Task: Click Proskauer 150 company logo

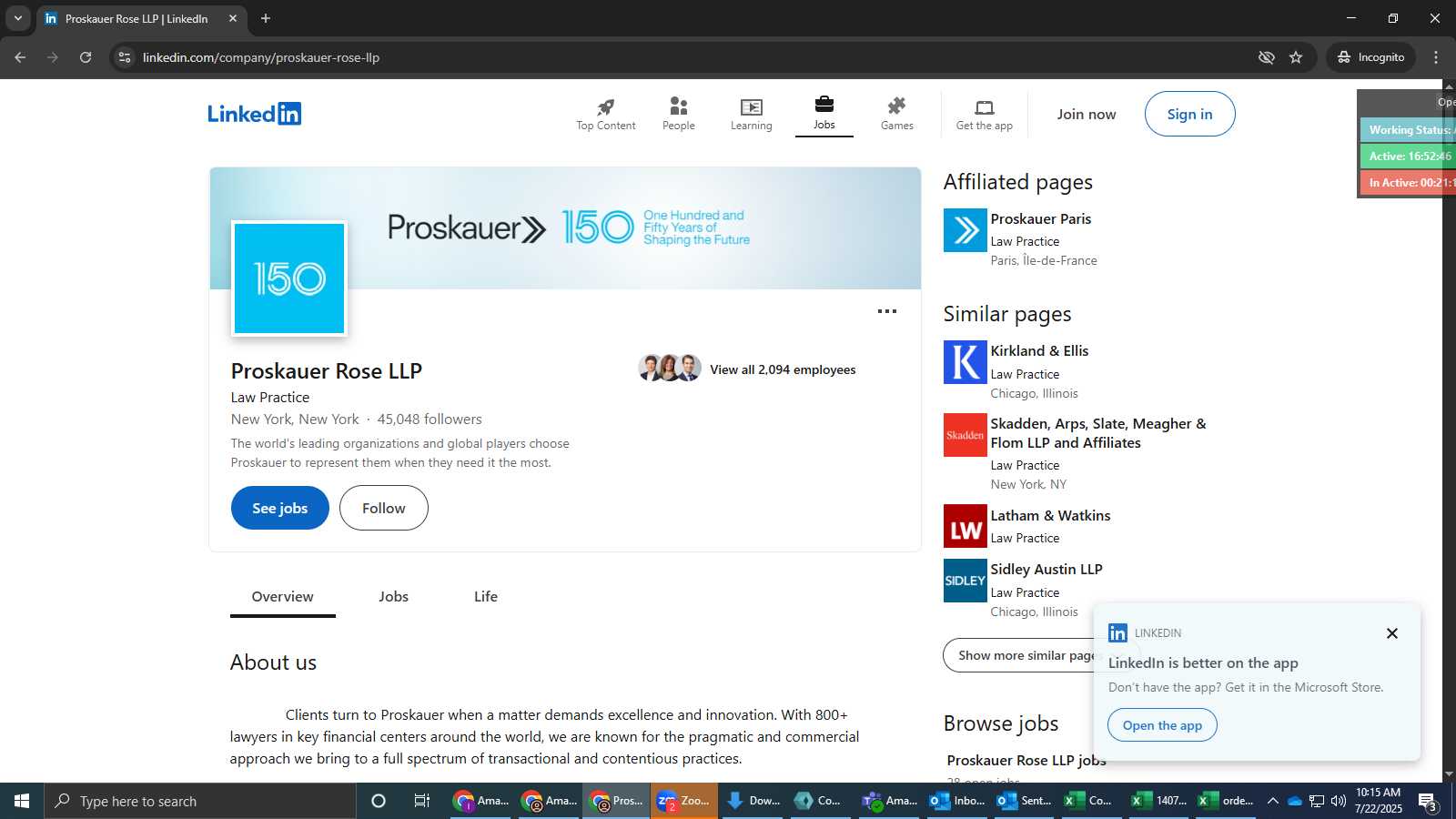Action: 289,278
